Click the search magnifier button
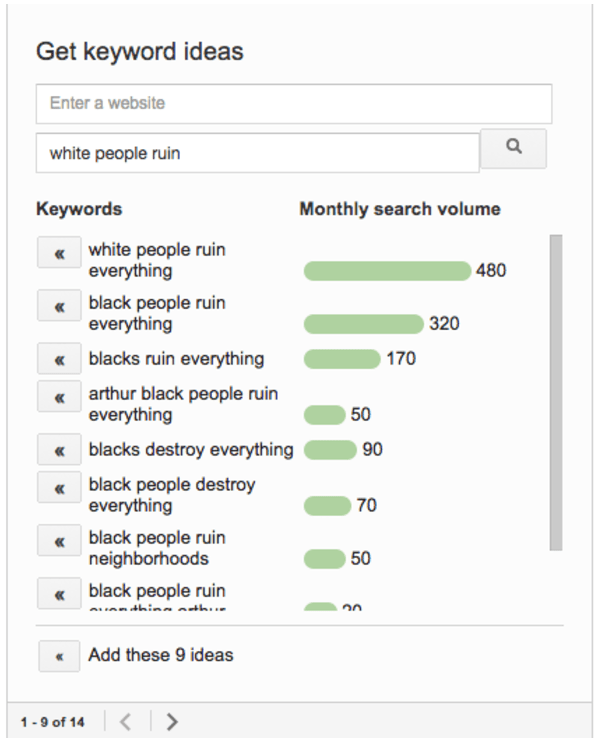This screenshot has width=602, height=746. pyautogui.click(x=513, y=148)
